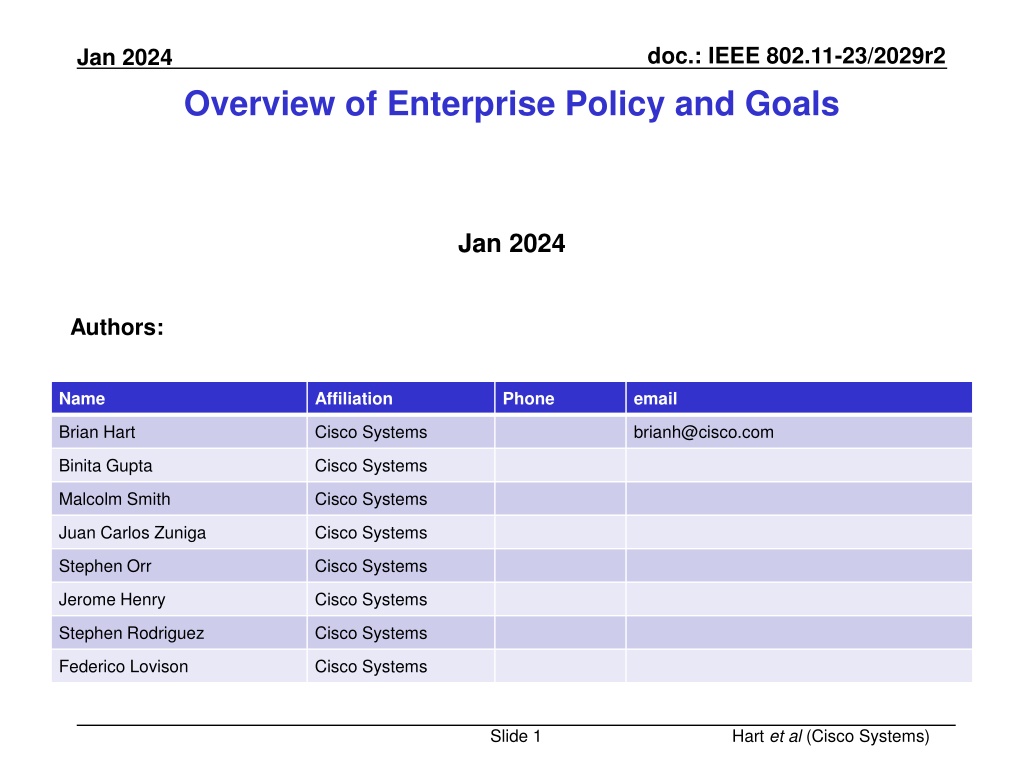Screen dimensions: 1024x768
Task: Select the Stephen Orr name cell
Action: [179, 566]
